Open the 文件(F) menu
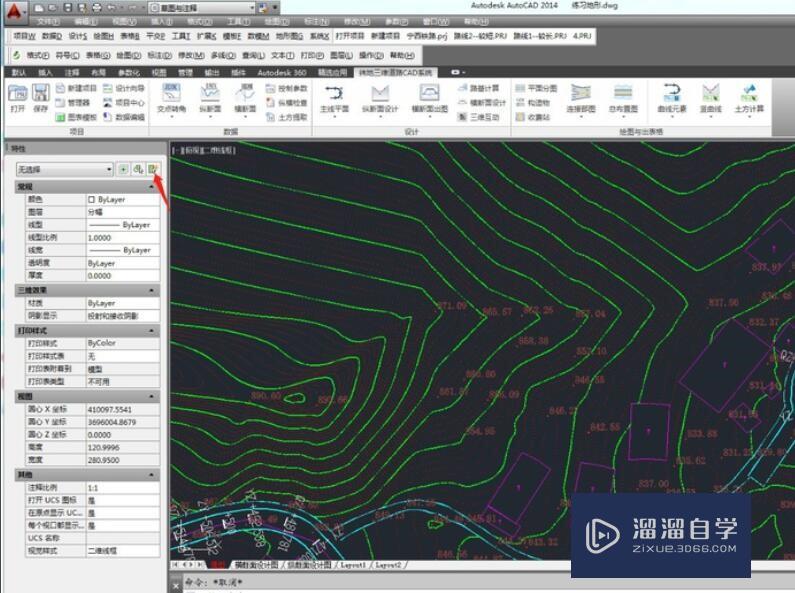This screenshot has height=593, width=795. pyautogui.click(x=48, y=22)
